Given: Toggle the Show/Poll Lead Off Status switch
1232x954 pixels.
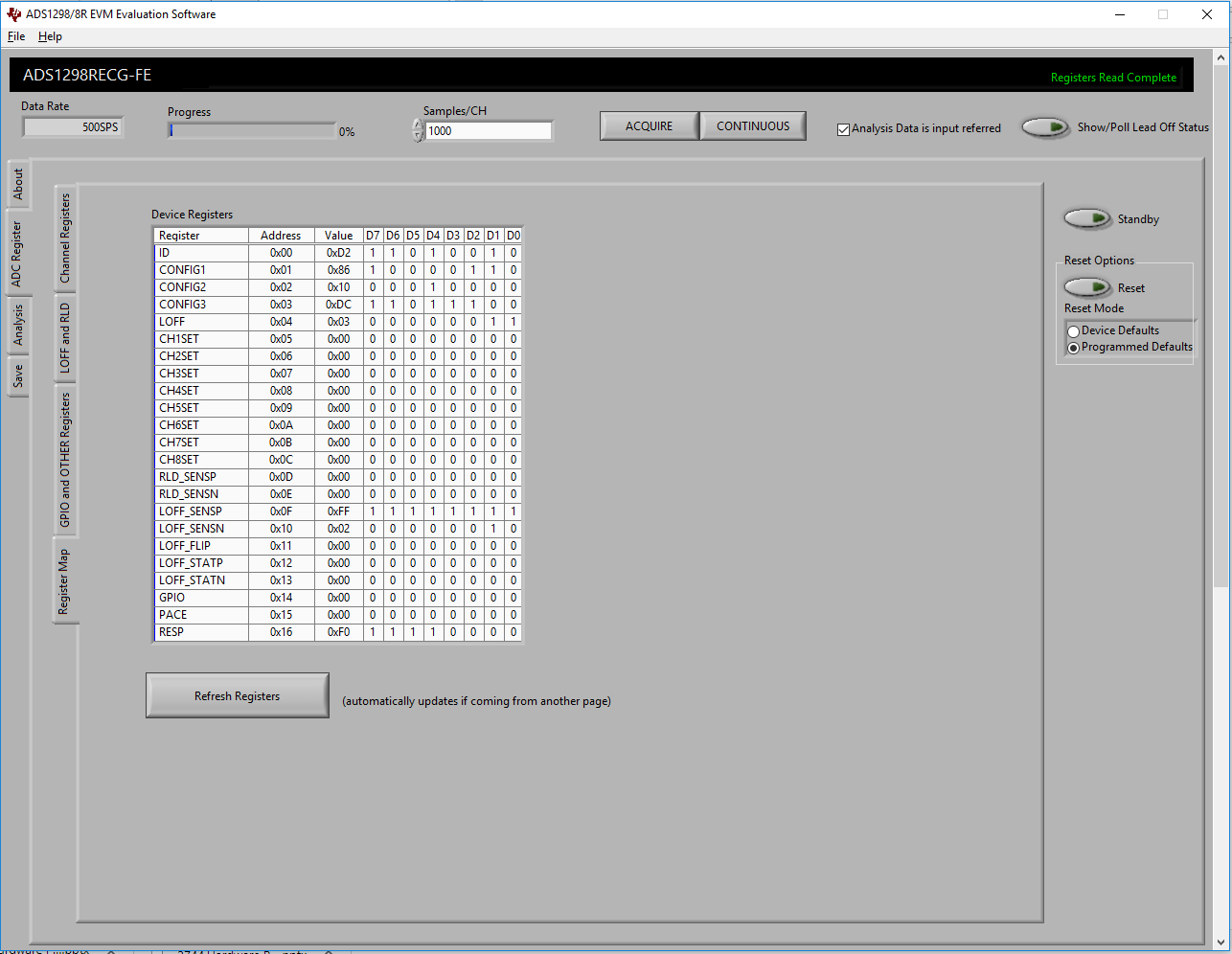Looking at the screenshot, I should (x=1045, y=127).
